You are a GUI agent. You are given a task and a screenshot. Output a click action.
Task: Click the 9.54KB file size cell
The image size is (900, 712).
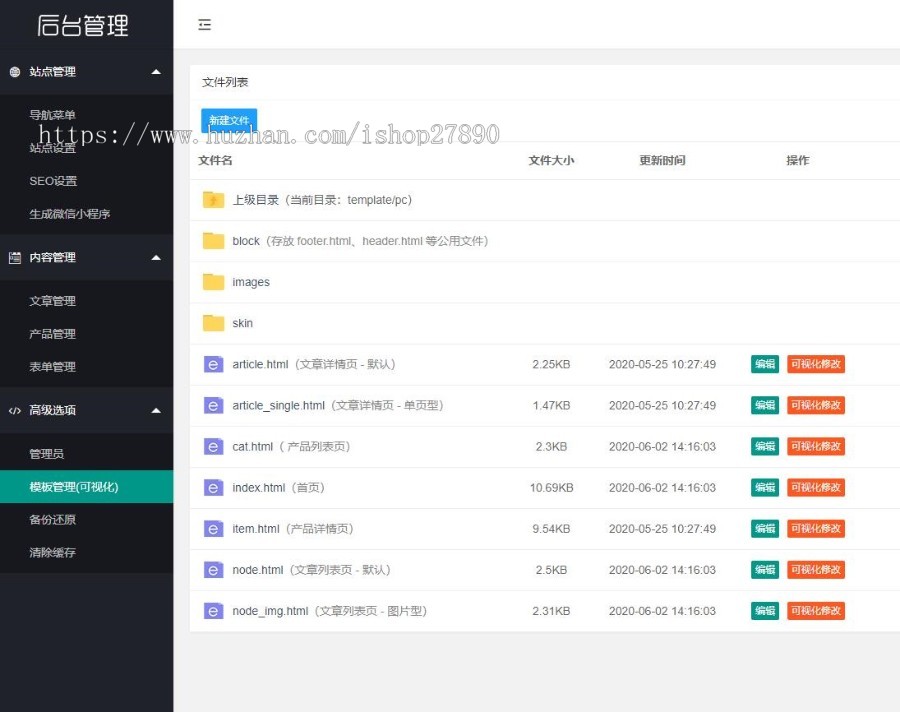[x=551, y=529]
